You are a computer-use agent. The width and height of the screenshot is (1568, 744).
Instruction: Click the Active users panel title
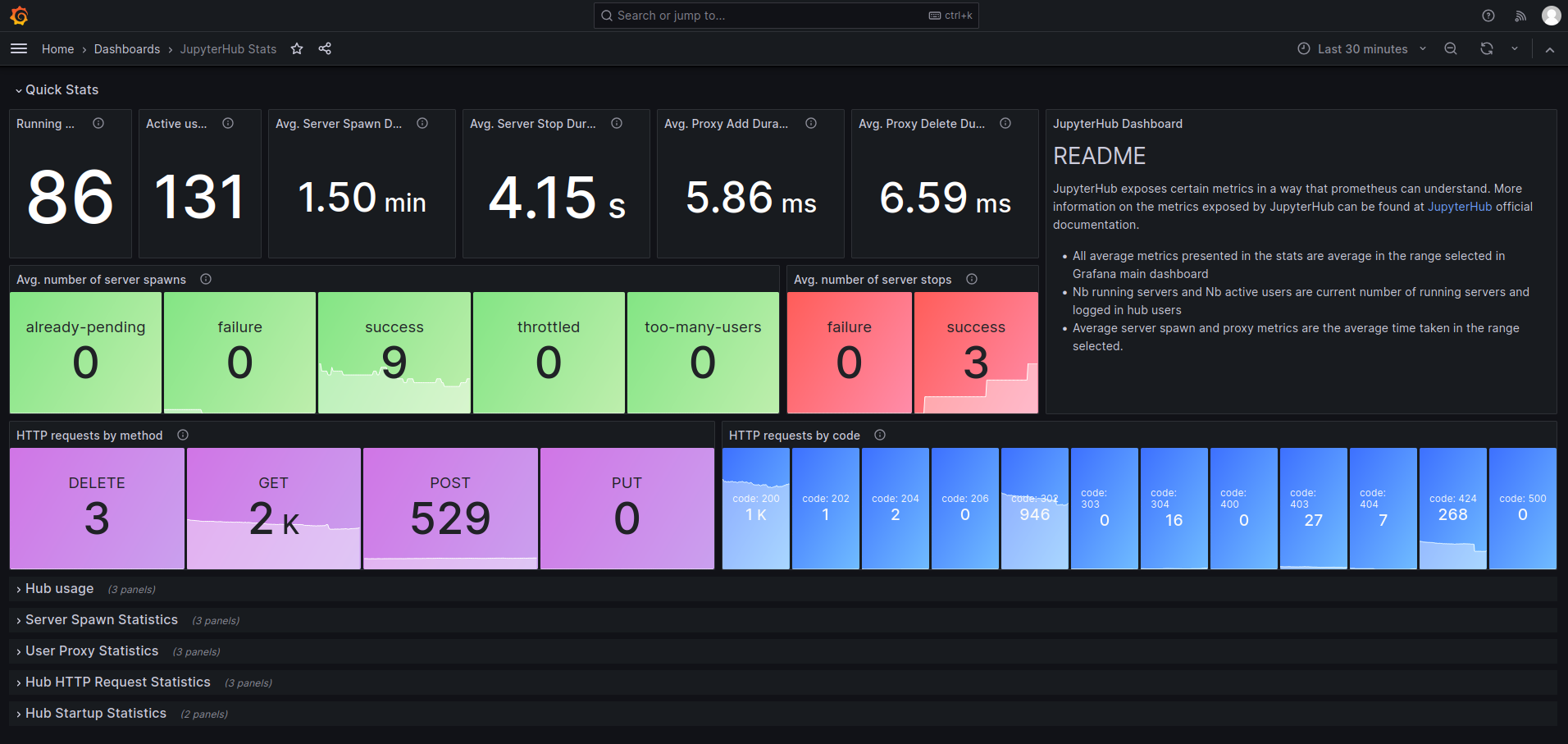coord(176,124)
